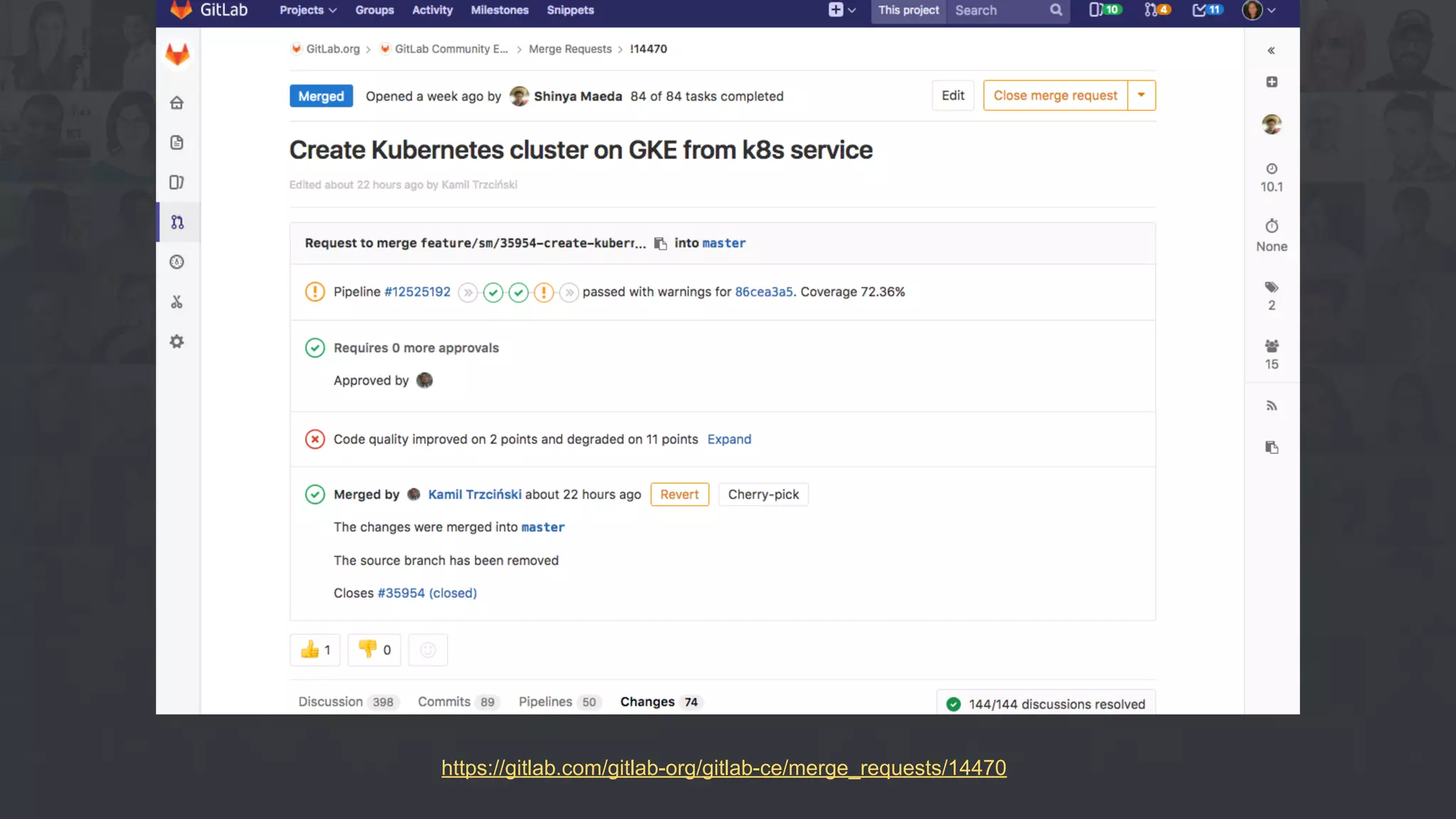
Task: Open issues counter icon showing 10
Action: 1105,10
